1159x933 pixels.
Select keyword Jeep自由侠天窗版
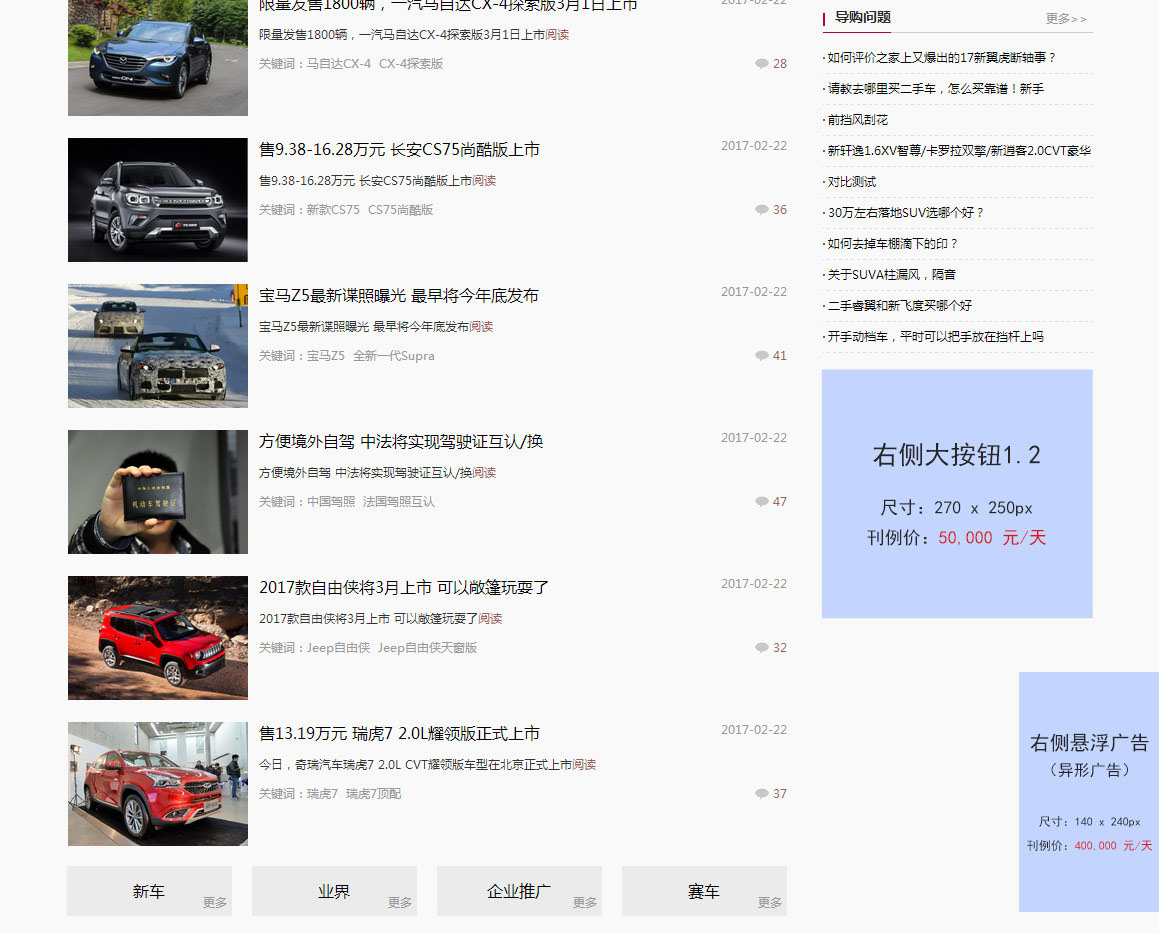click(427, 648)
